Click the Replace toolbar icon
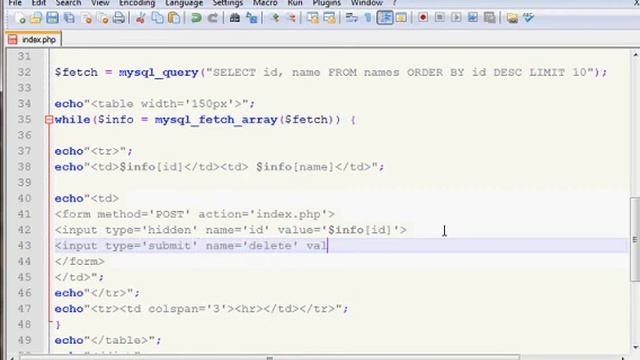Screen dimensions: 640x360 coord(252,18)
